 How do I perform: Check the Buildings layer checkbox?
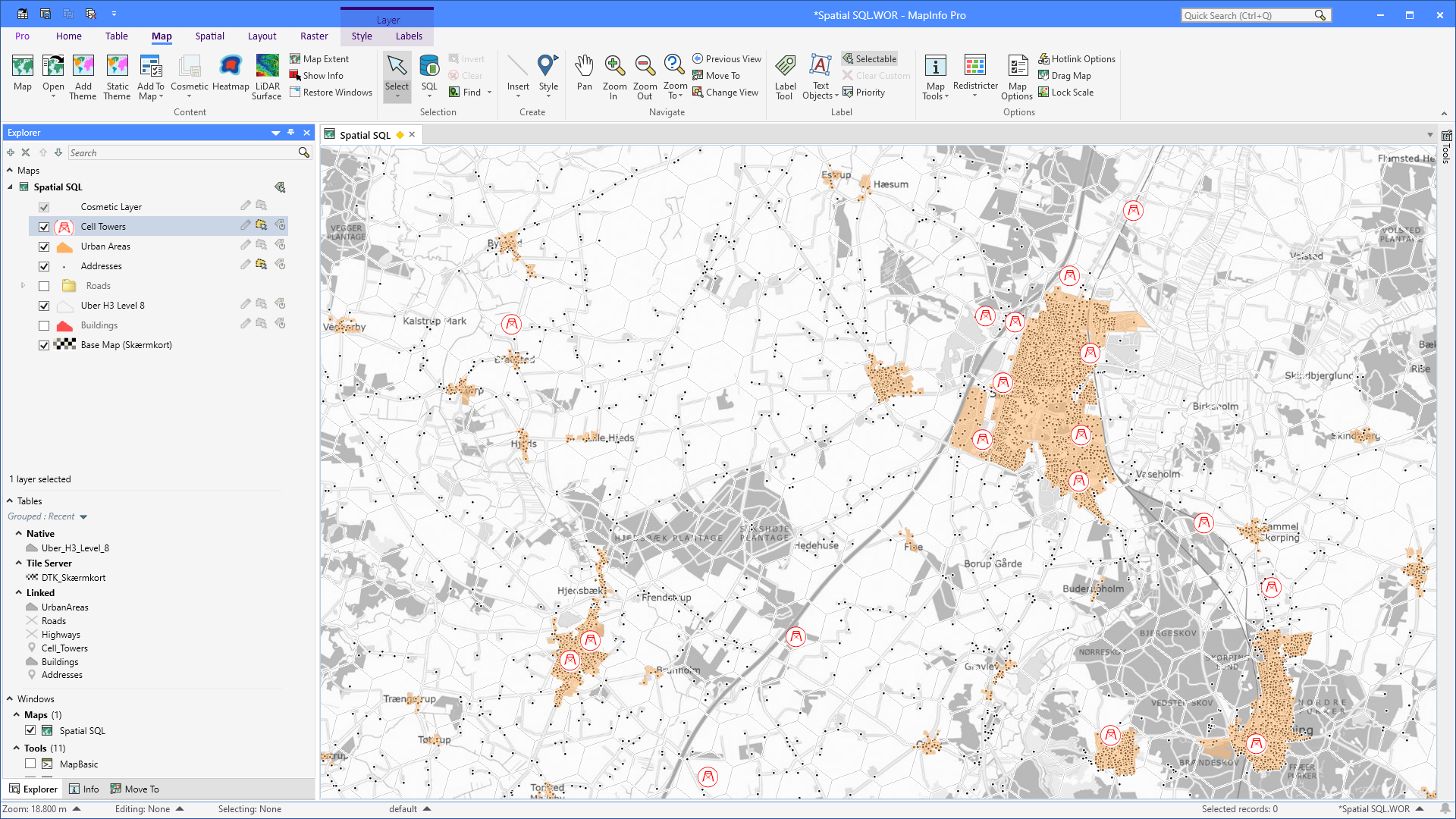(44, 325)
